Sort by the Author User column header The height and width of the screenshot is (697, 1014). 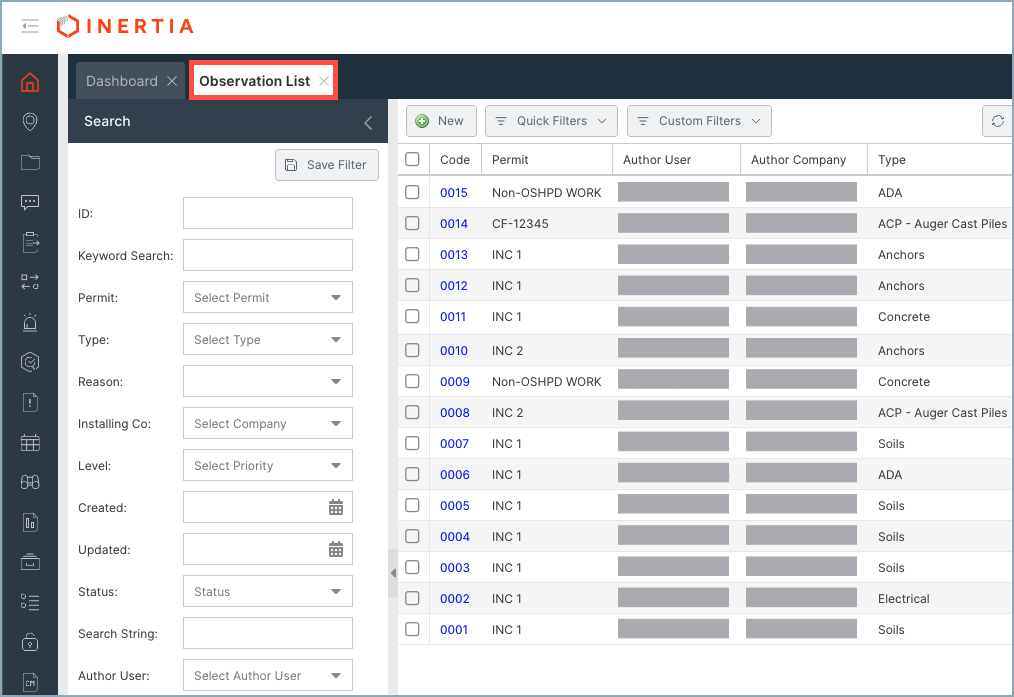676,160
